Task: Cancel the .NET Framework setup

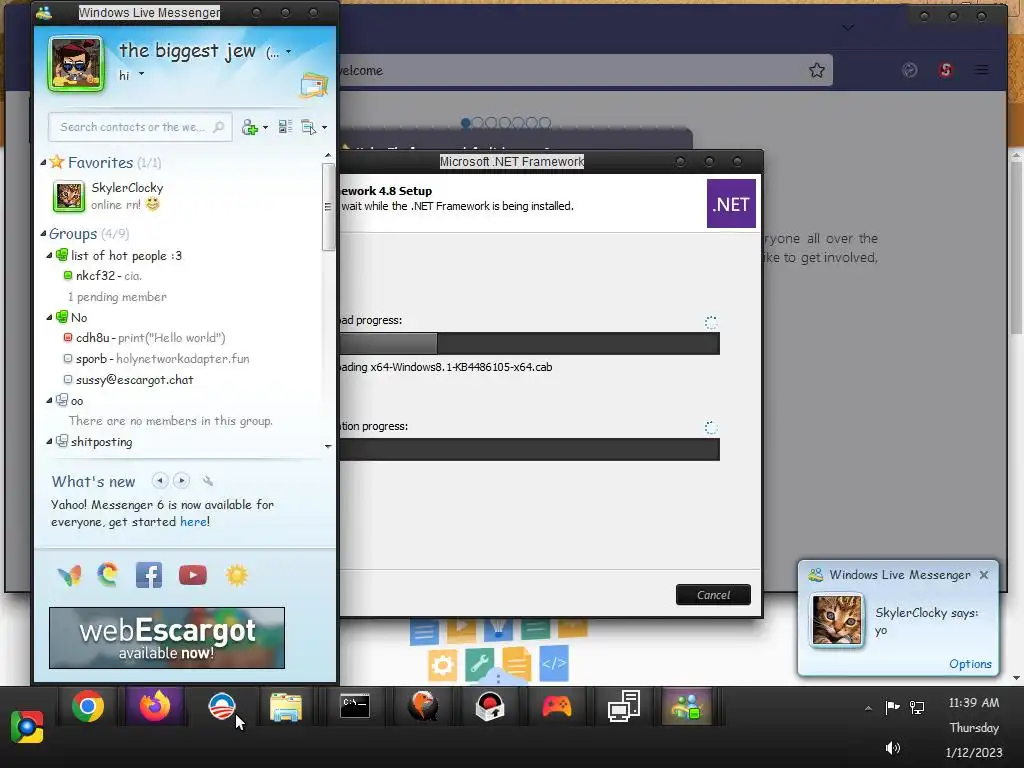Action: click(x=713, y=595)
